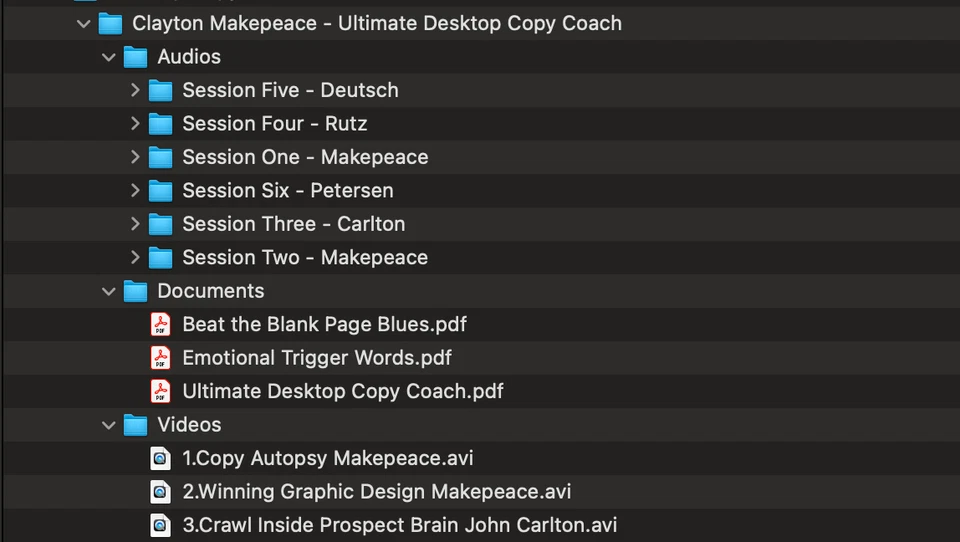The width and height of the screenshot is (960, 542).
Task: Click video icon of 2.Winning Graphic Design Makepeace.avi
Action: [160, 492]
